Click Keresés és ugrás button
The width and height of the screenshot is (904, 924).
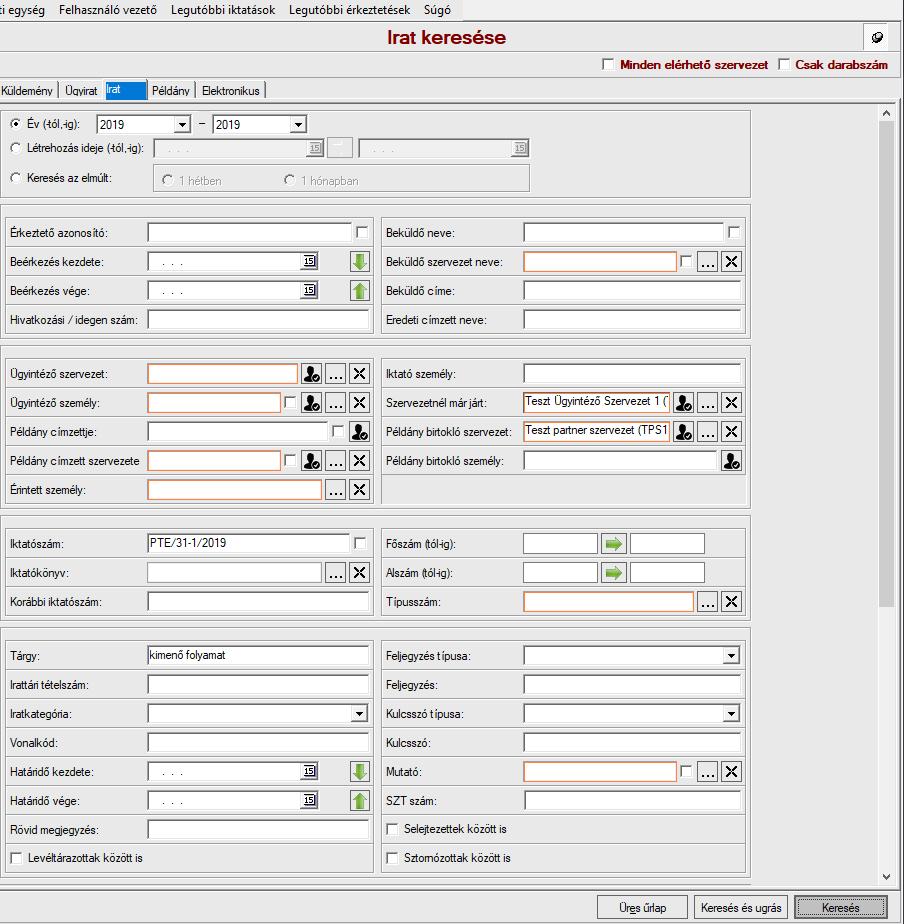point(741,907)
